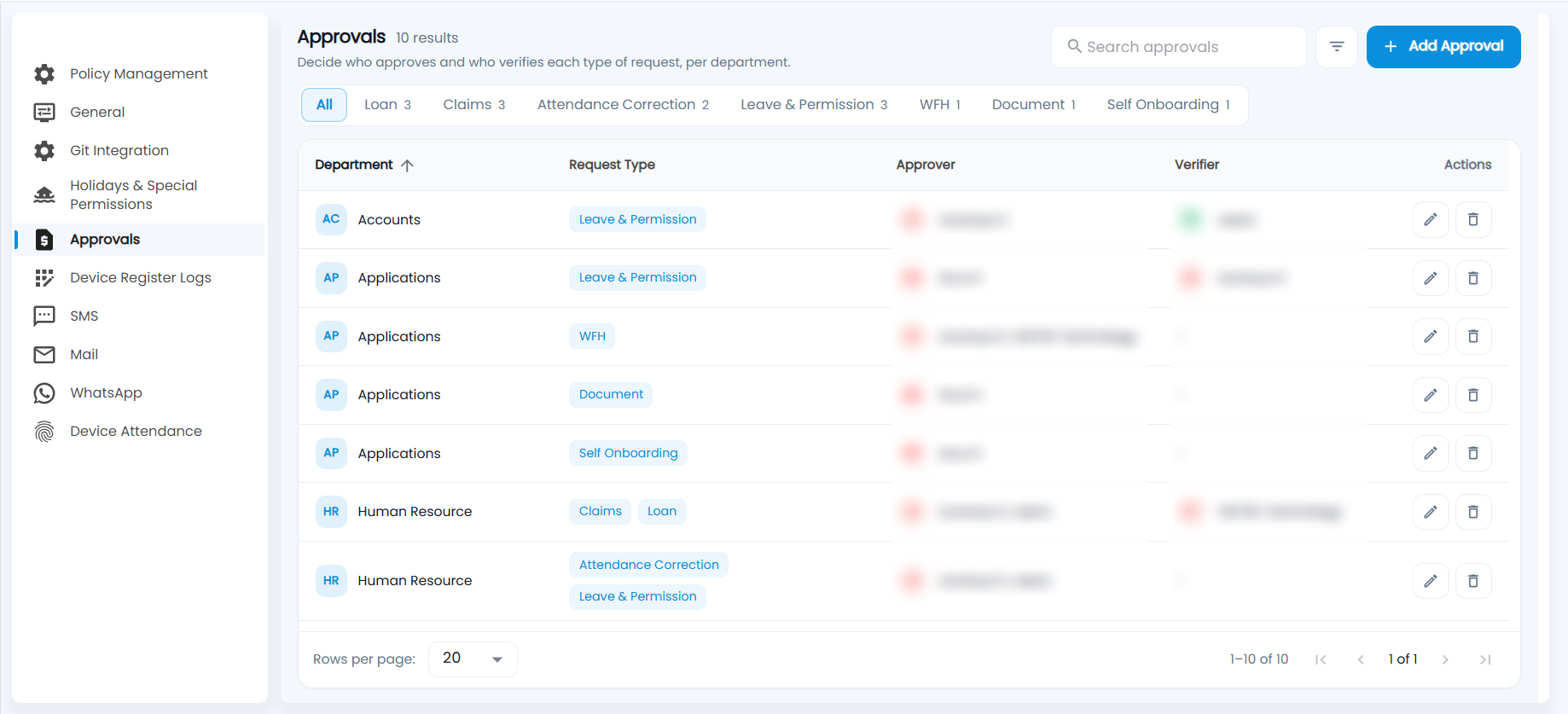
Task: Open Device Register Logs
Action: pyautogui.click(x=140, y=277)
